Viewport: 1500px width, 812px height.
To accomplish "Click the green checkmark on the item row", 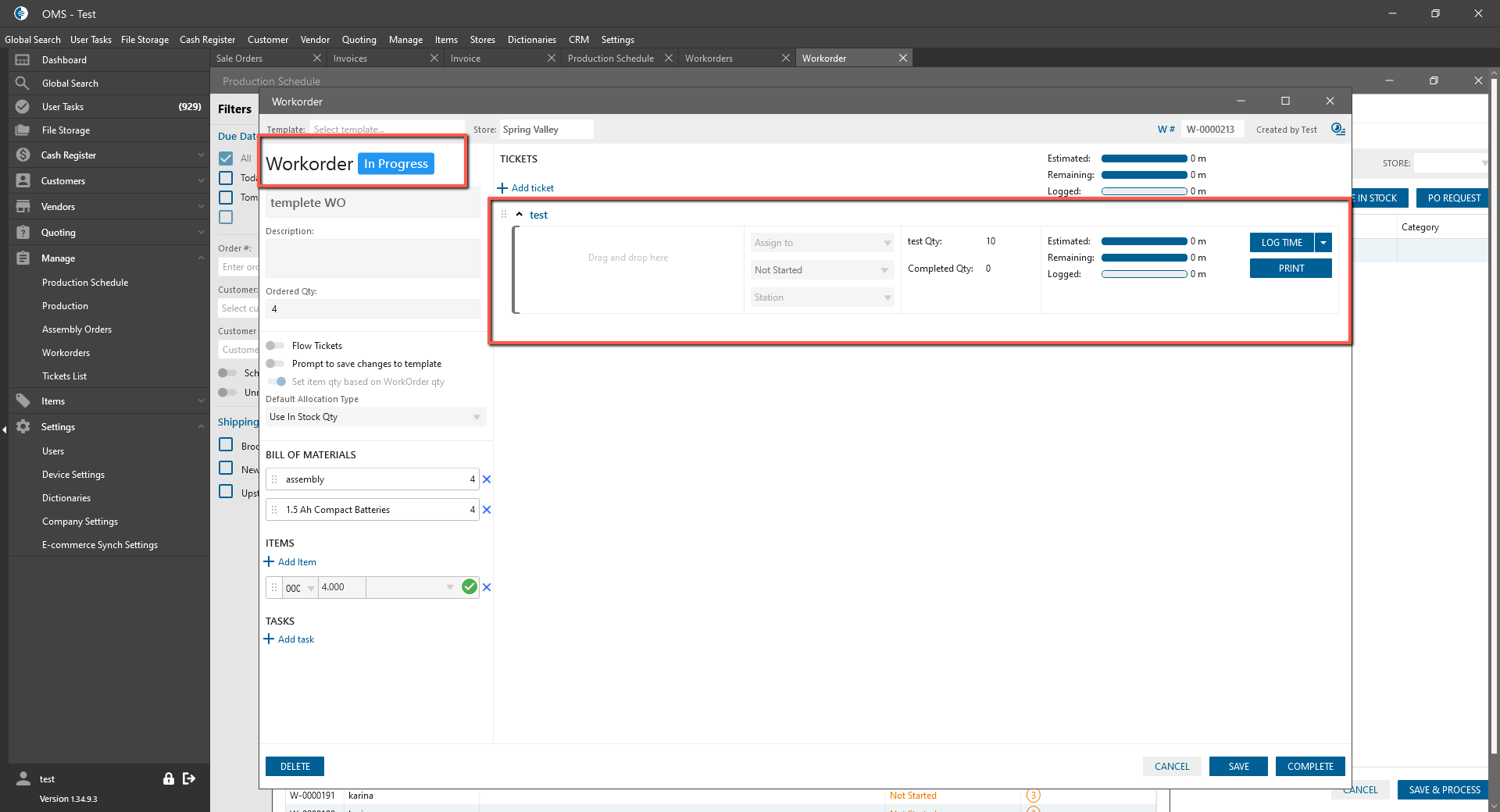I will (469, 587).
